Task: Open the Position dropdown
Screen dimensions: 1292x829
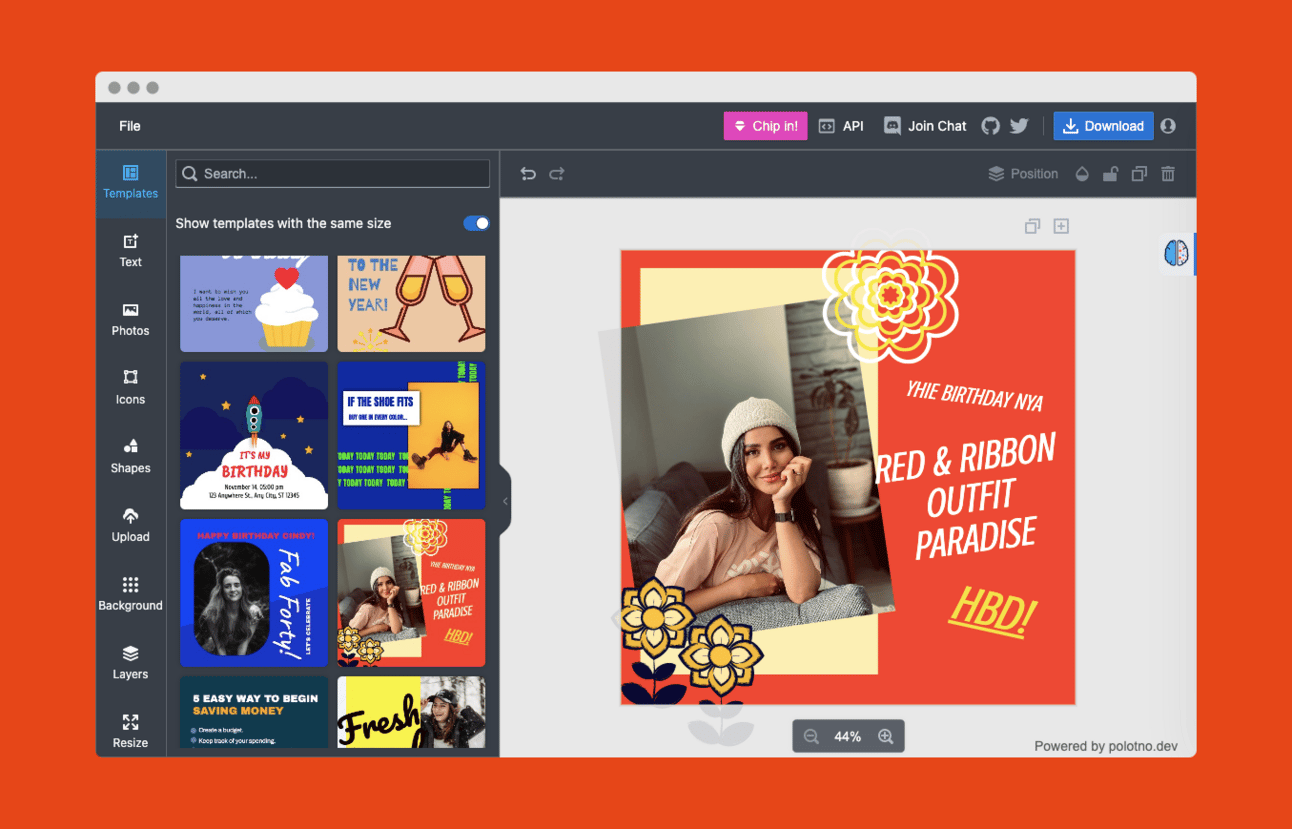Action: point(1023,174)
